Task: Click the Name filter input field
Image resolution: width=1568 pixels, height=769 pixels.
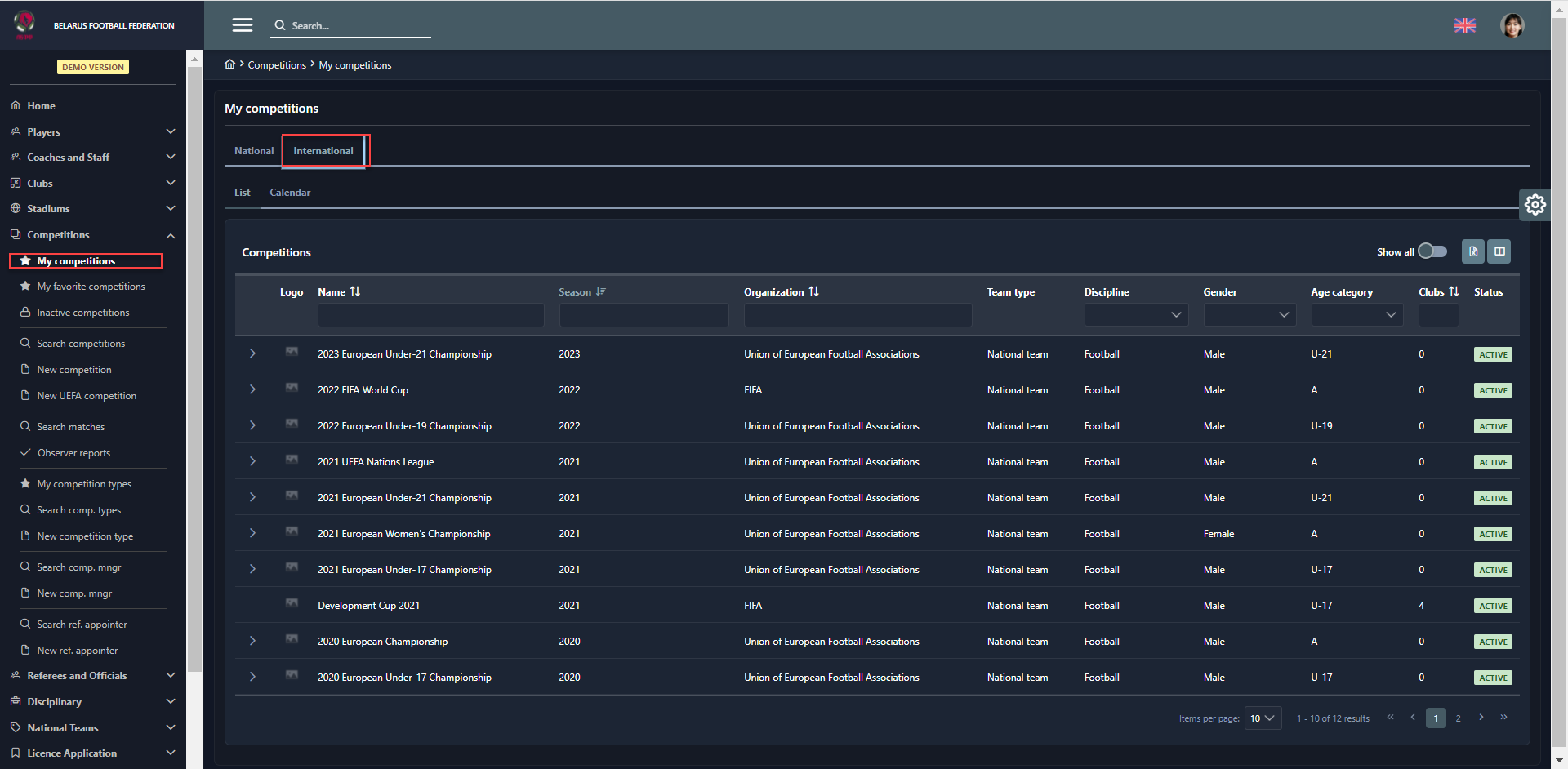Action: pyautogui.click(x=430, y=315)
